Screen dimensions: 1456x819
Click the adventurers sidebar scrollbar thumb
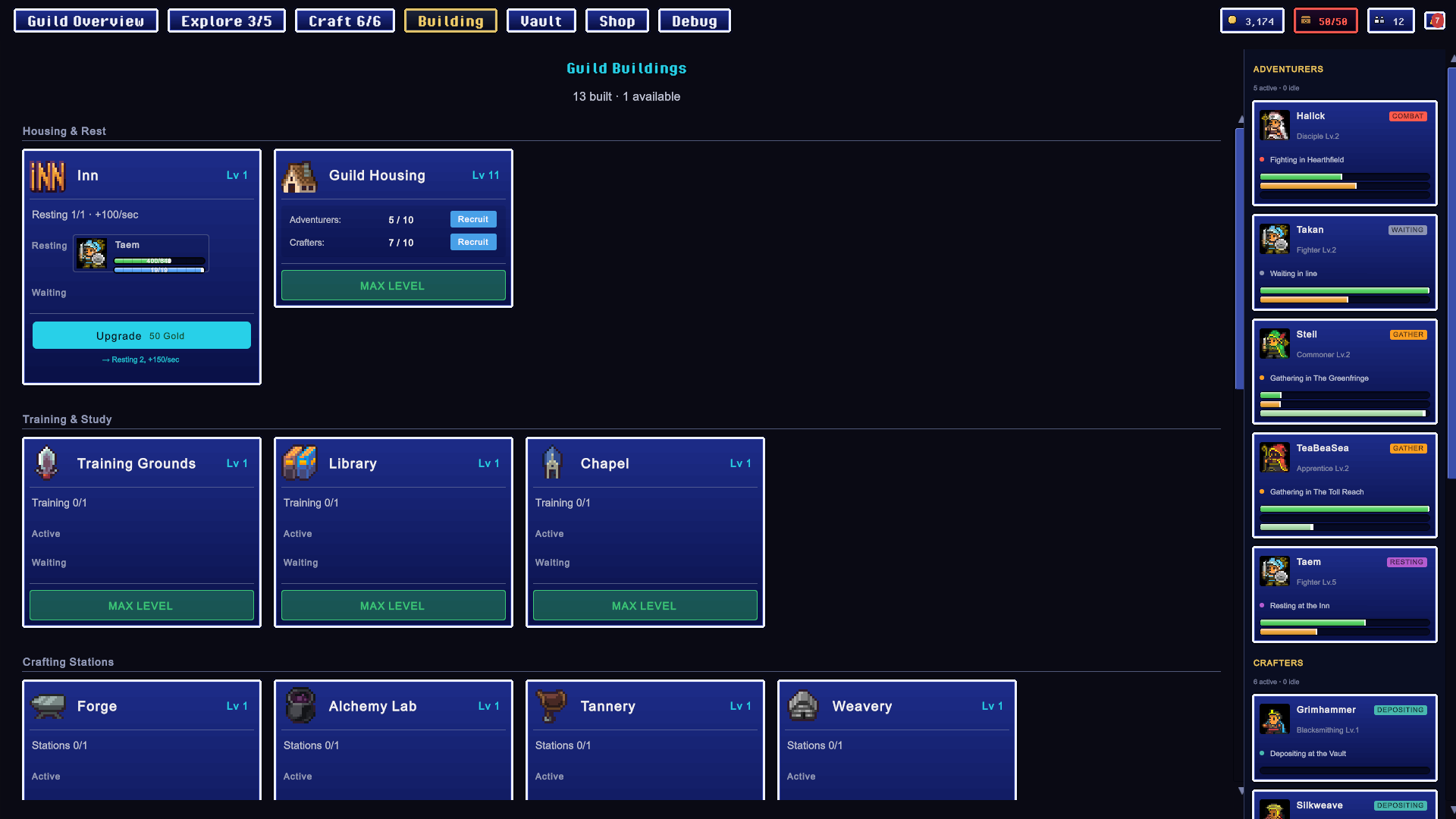tap(1451, 273)
